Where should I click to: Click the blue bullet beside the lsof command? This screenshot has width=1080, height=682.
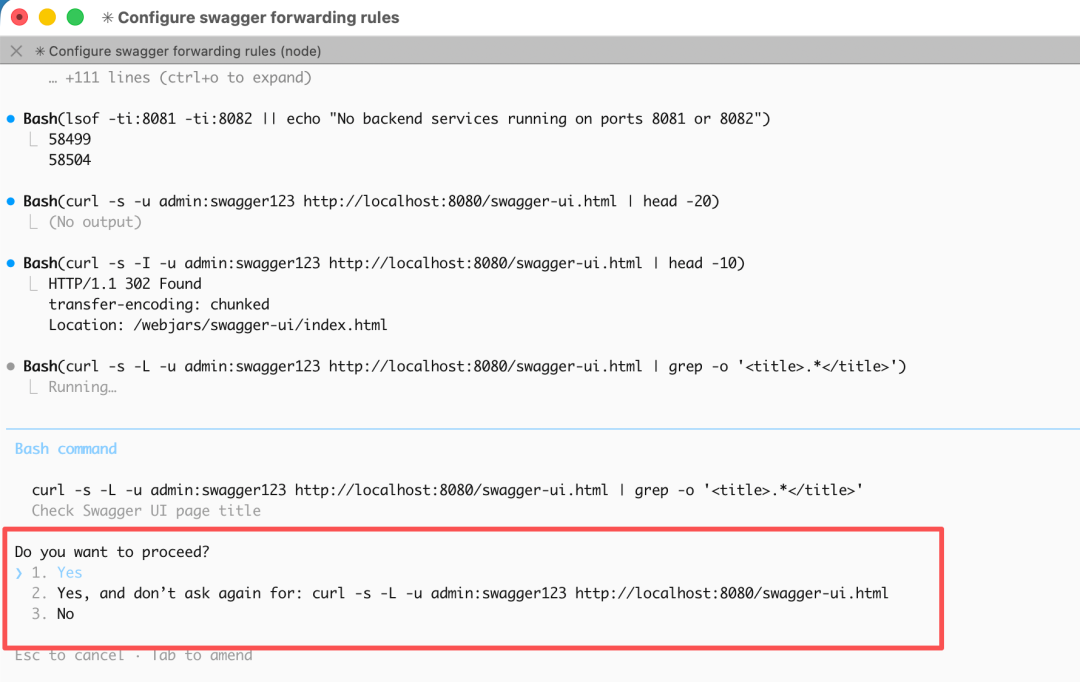pyautogui.click(x=10, y=118)
